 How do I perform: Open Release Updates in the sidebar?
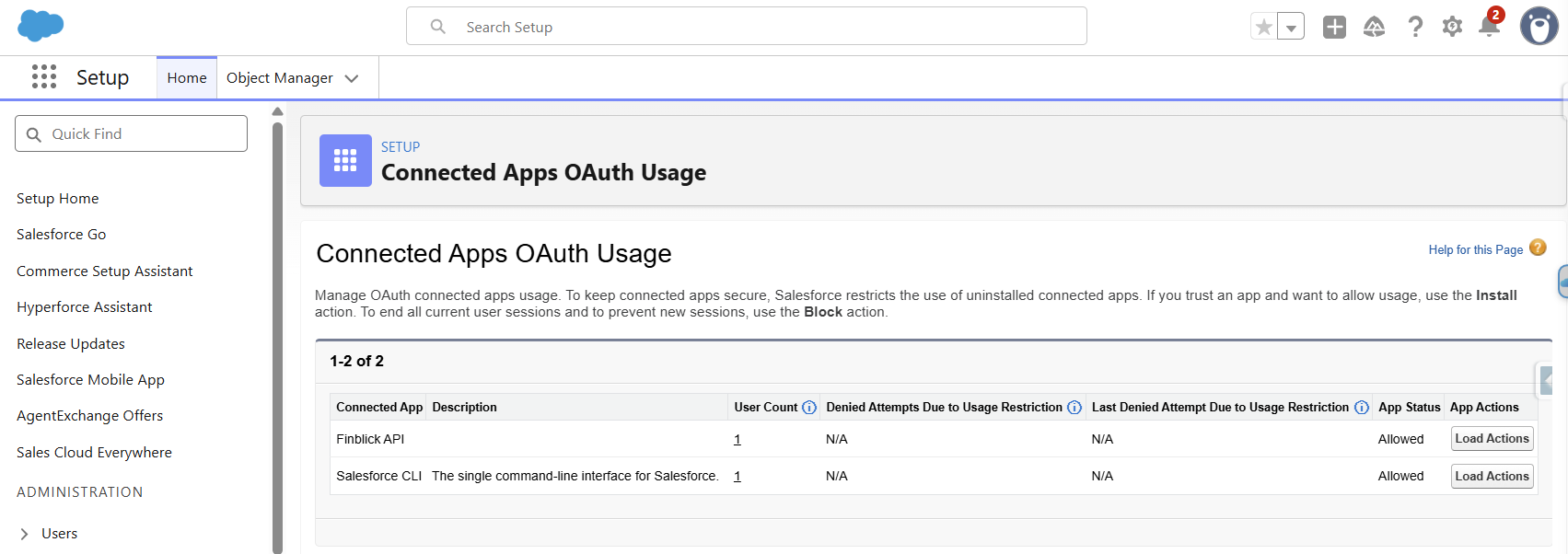[x=70, y=343]
